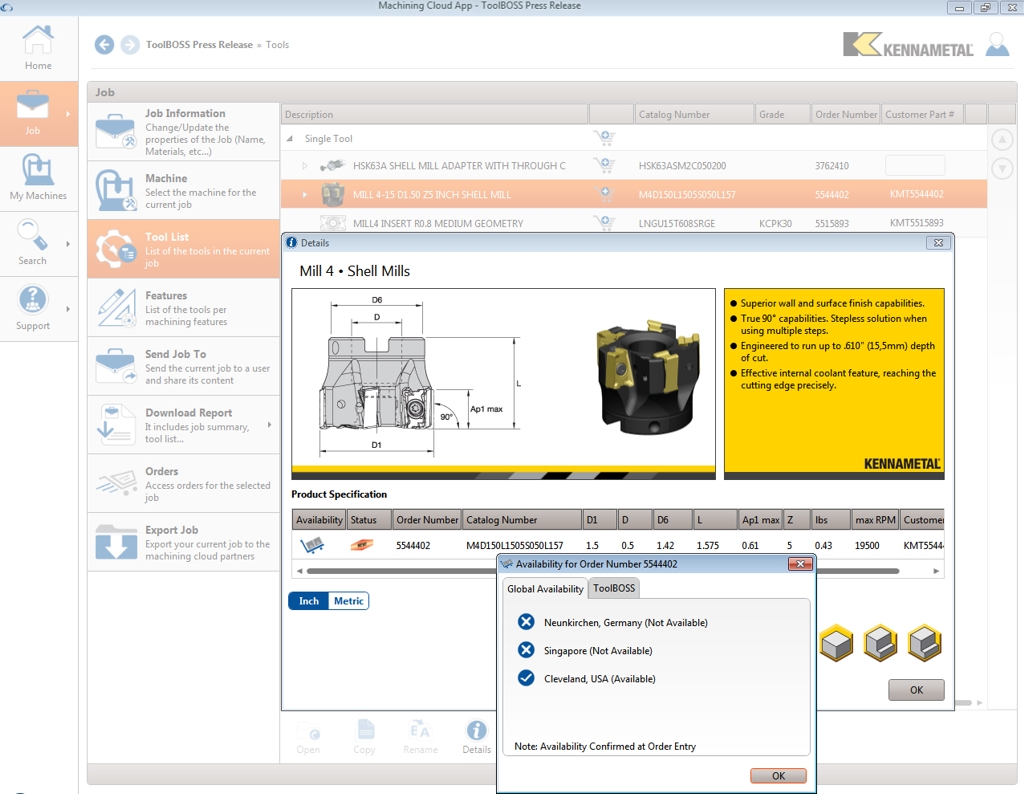Viewport: 1024px width, 794px height.
Task: Expand Support sidebar submenu arrow
Action: (68, 309)
